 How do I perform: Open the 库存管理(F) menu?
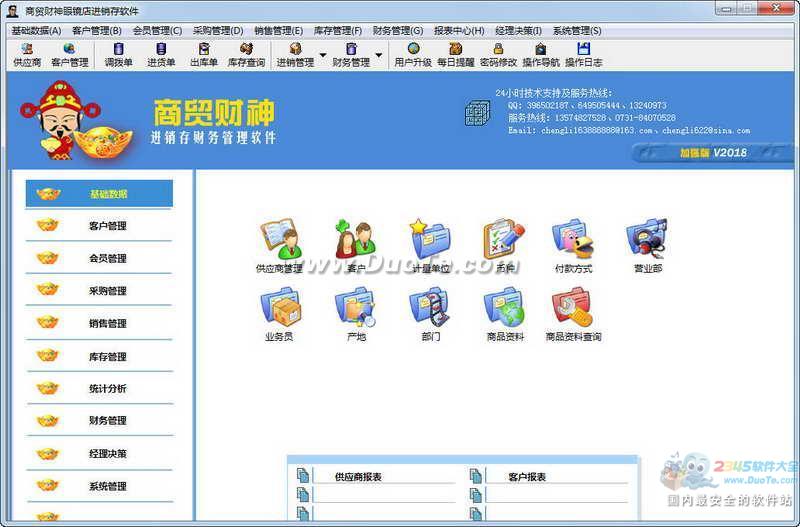[338, 31]
